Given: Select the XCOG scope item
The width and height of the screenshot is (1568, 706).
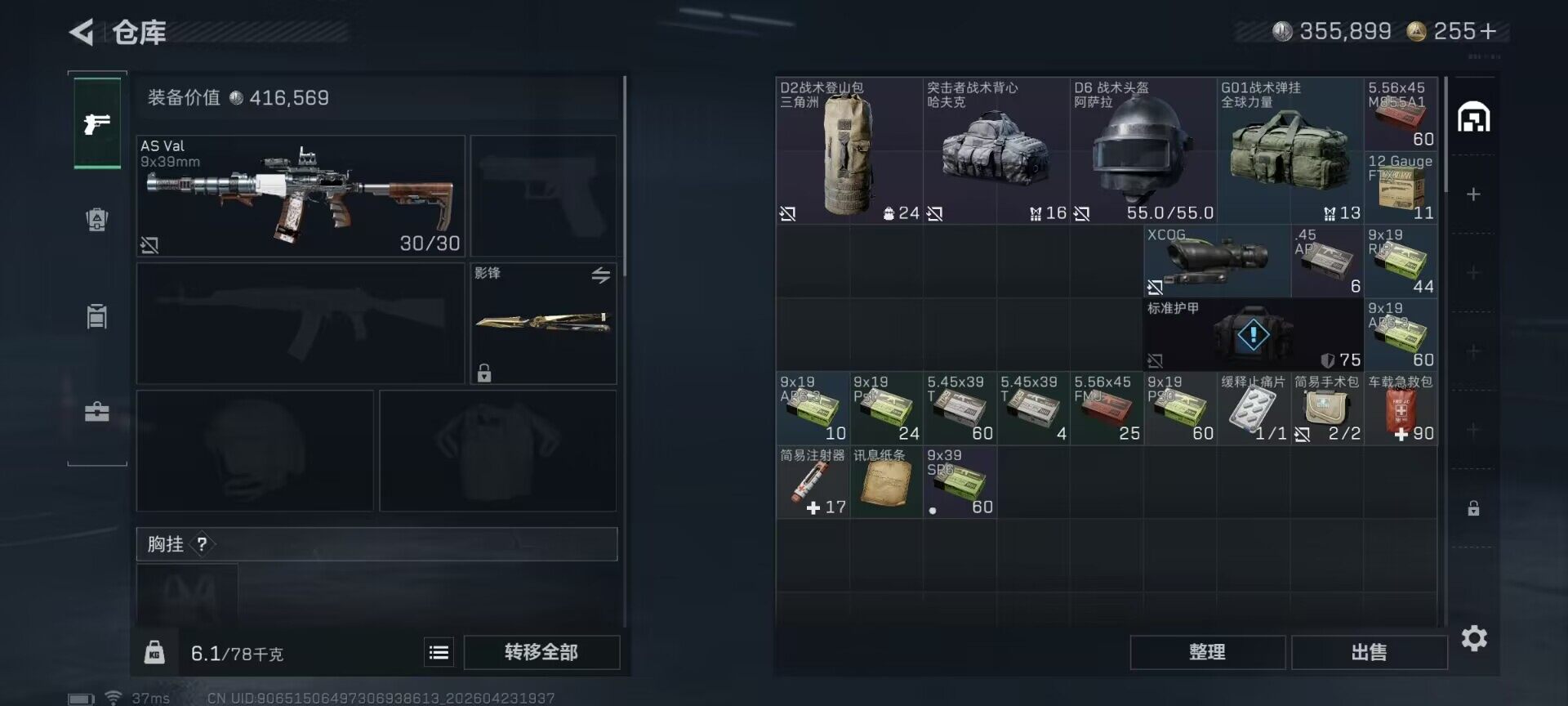Looking at the screenshot, I should click(1217, 261).
